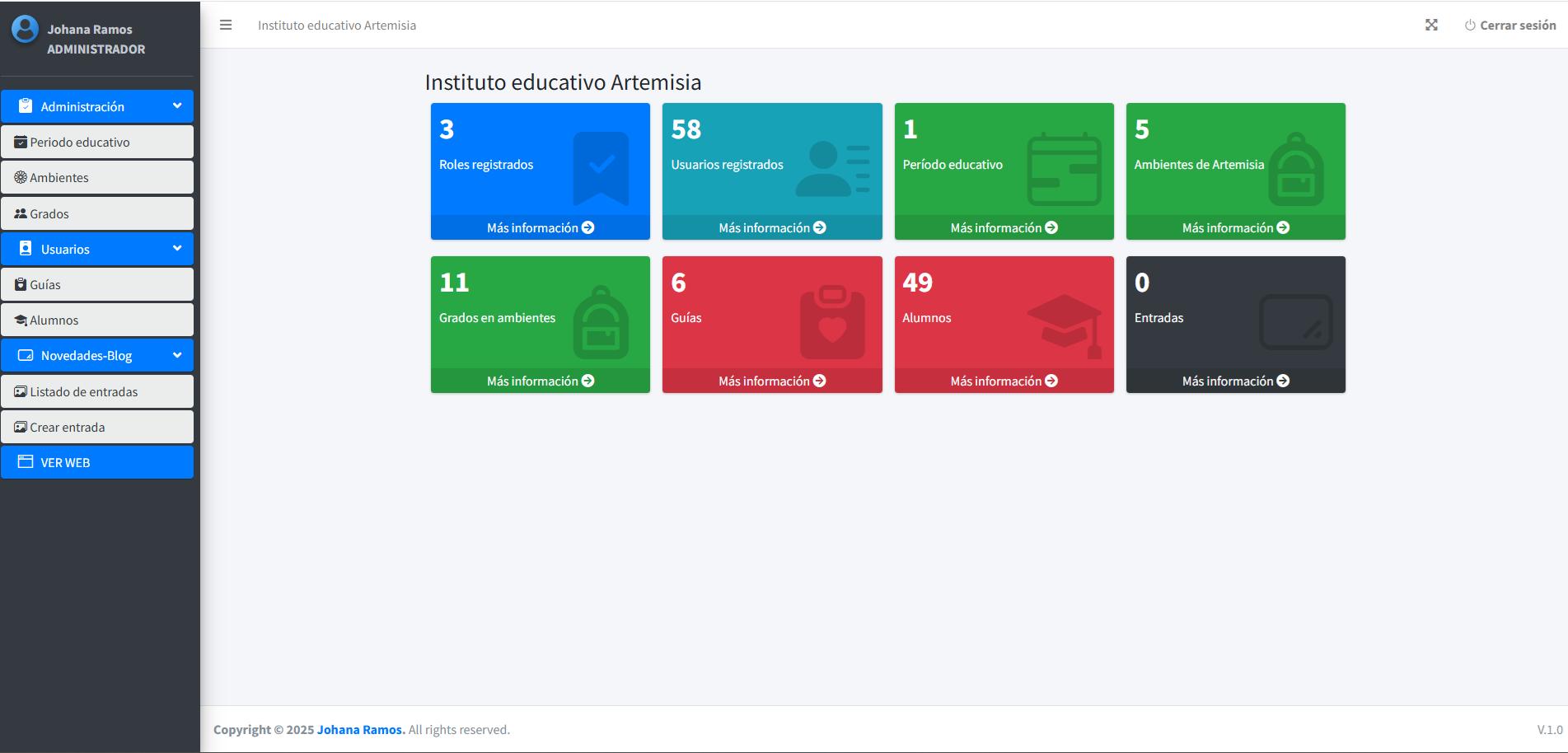Open Ambientes in the sidebar
The image size is (1568, 753).
(x=97, y=177)
